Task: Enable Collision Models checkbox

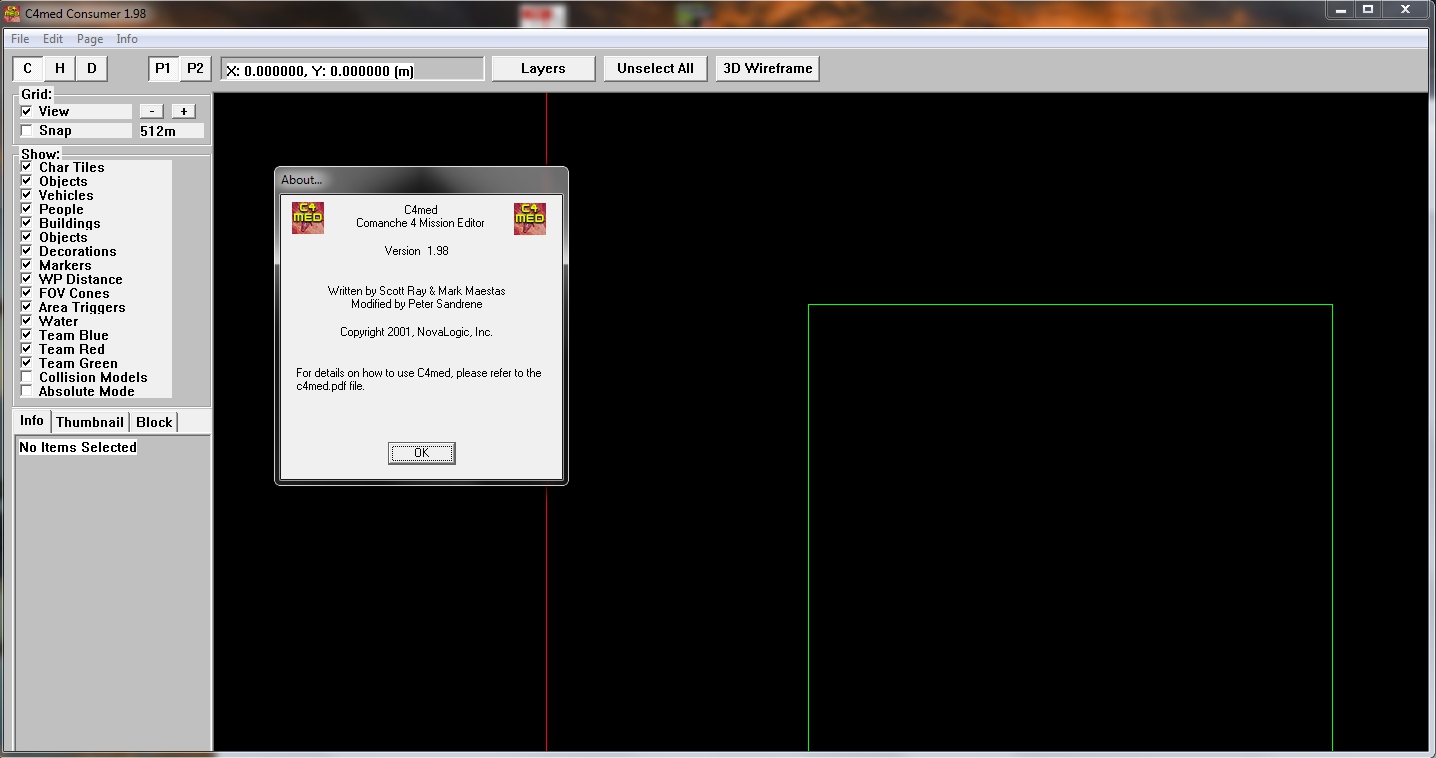Action: (x=27, y=377)
